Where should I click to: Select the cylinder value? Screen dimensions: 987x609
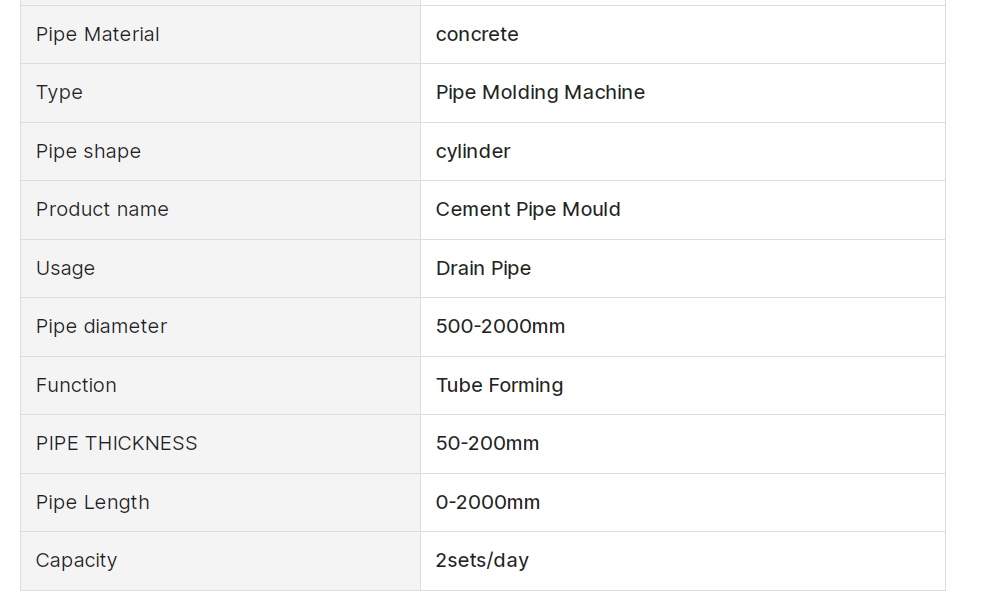coord(473,152)
